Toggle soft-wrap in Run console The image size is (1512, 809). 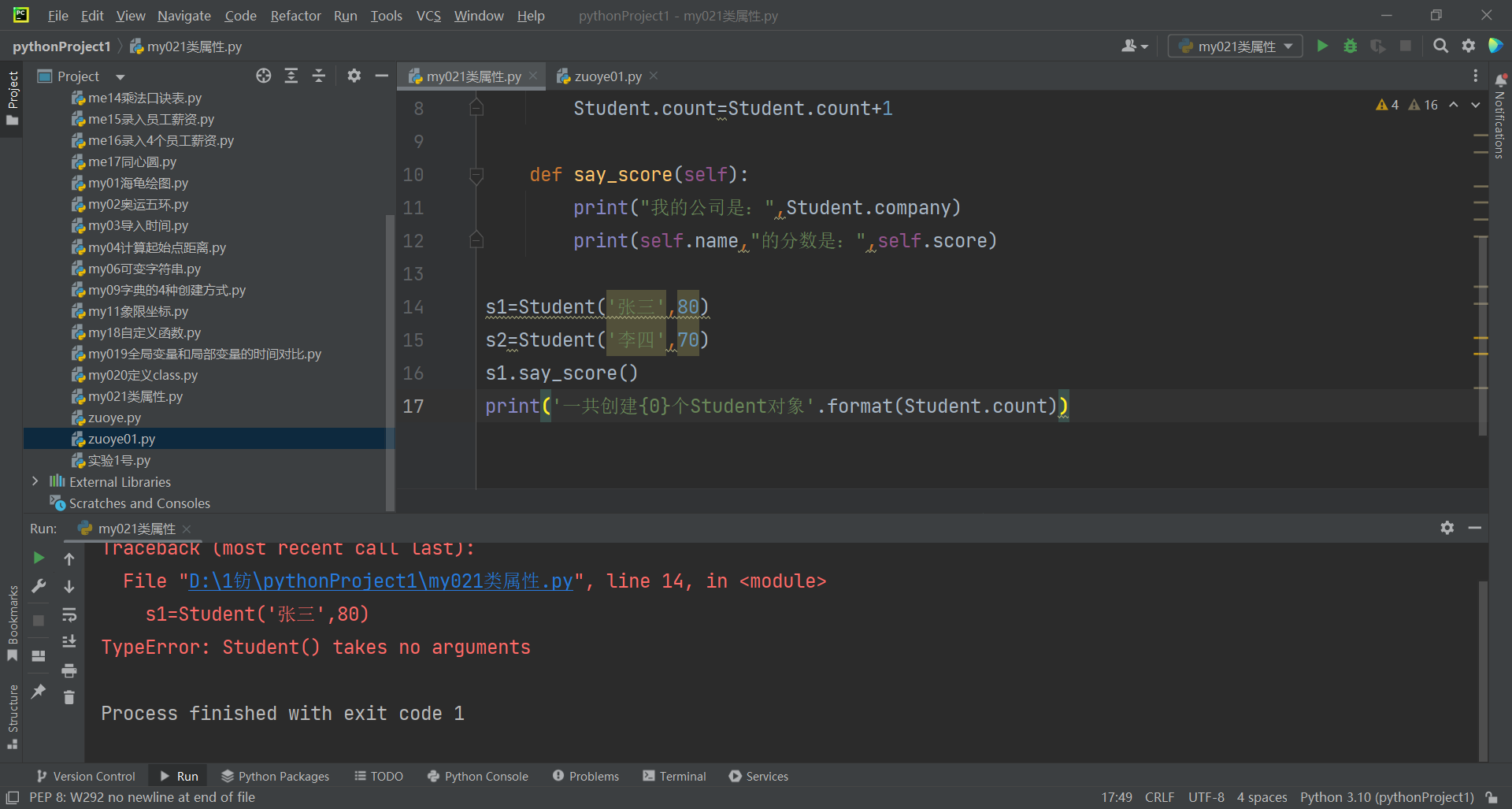pos(69,614)
